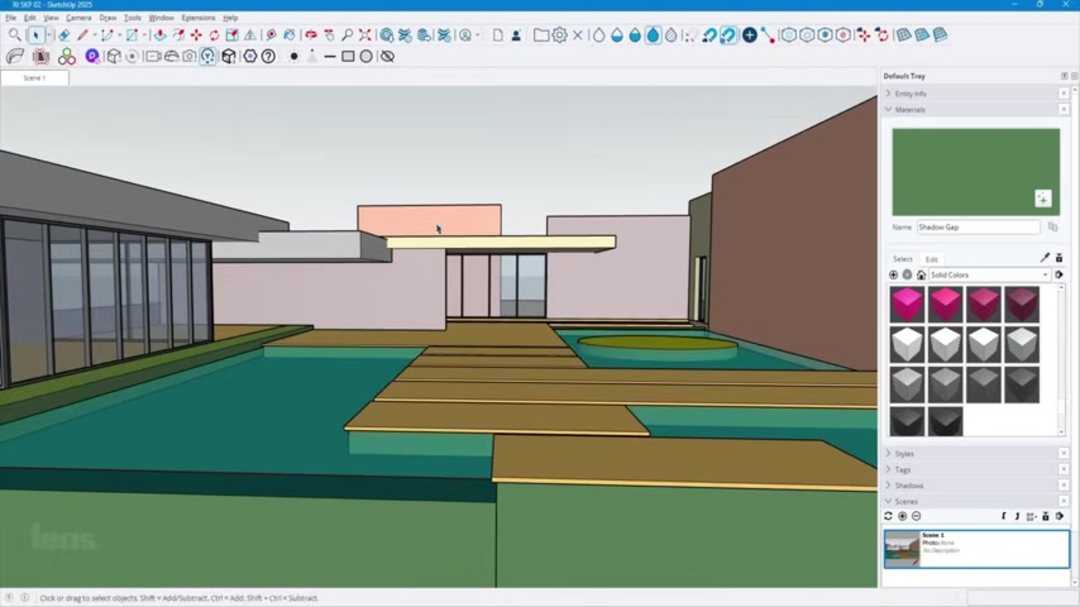Toggle the selected water-drop style icon

[653, 35]
